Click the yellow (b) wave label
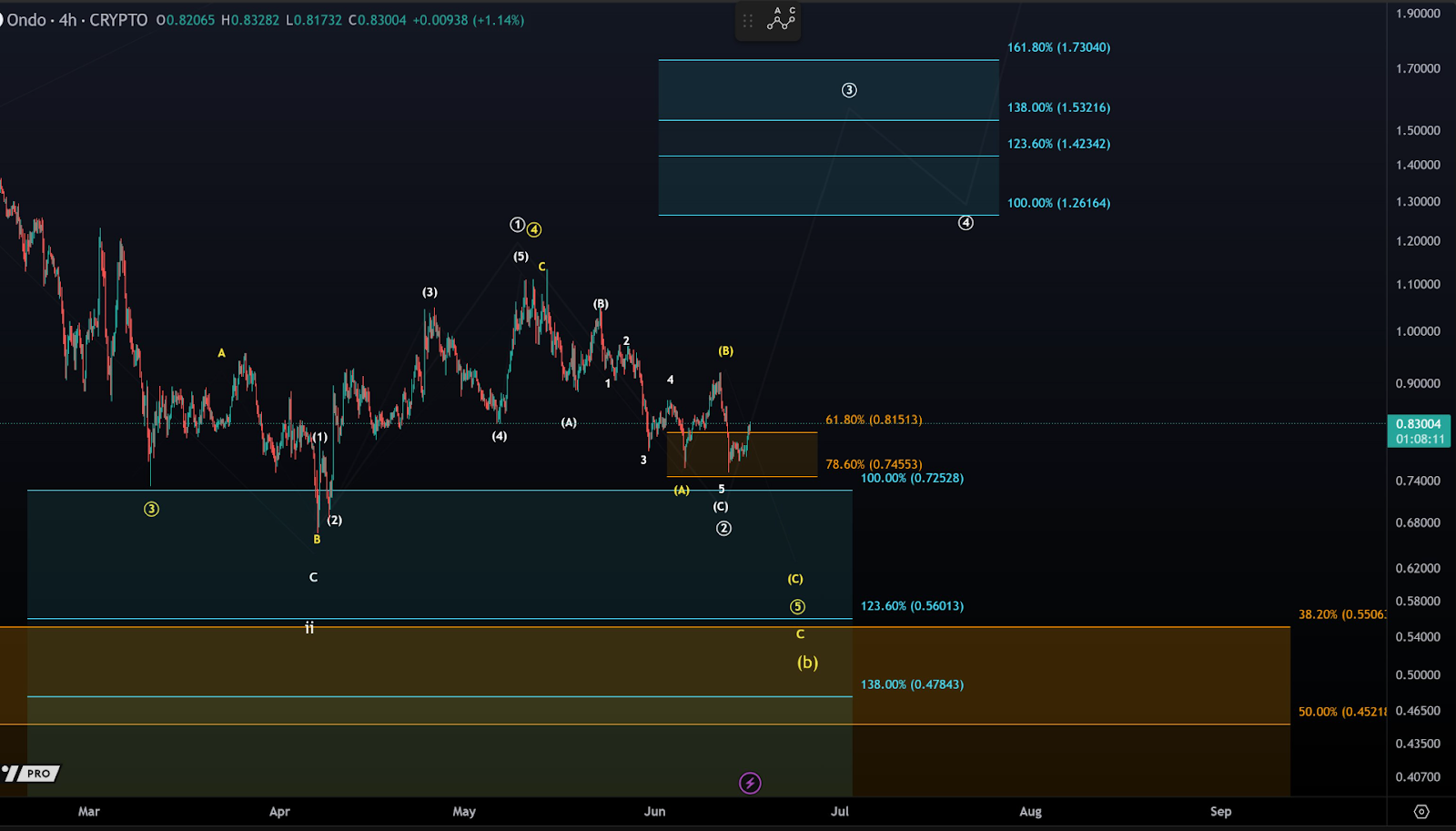Screen dimensions: 1456x831 pyautogui.click(x=807, y=663)
